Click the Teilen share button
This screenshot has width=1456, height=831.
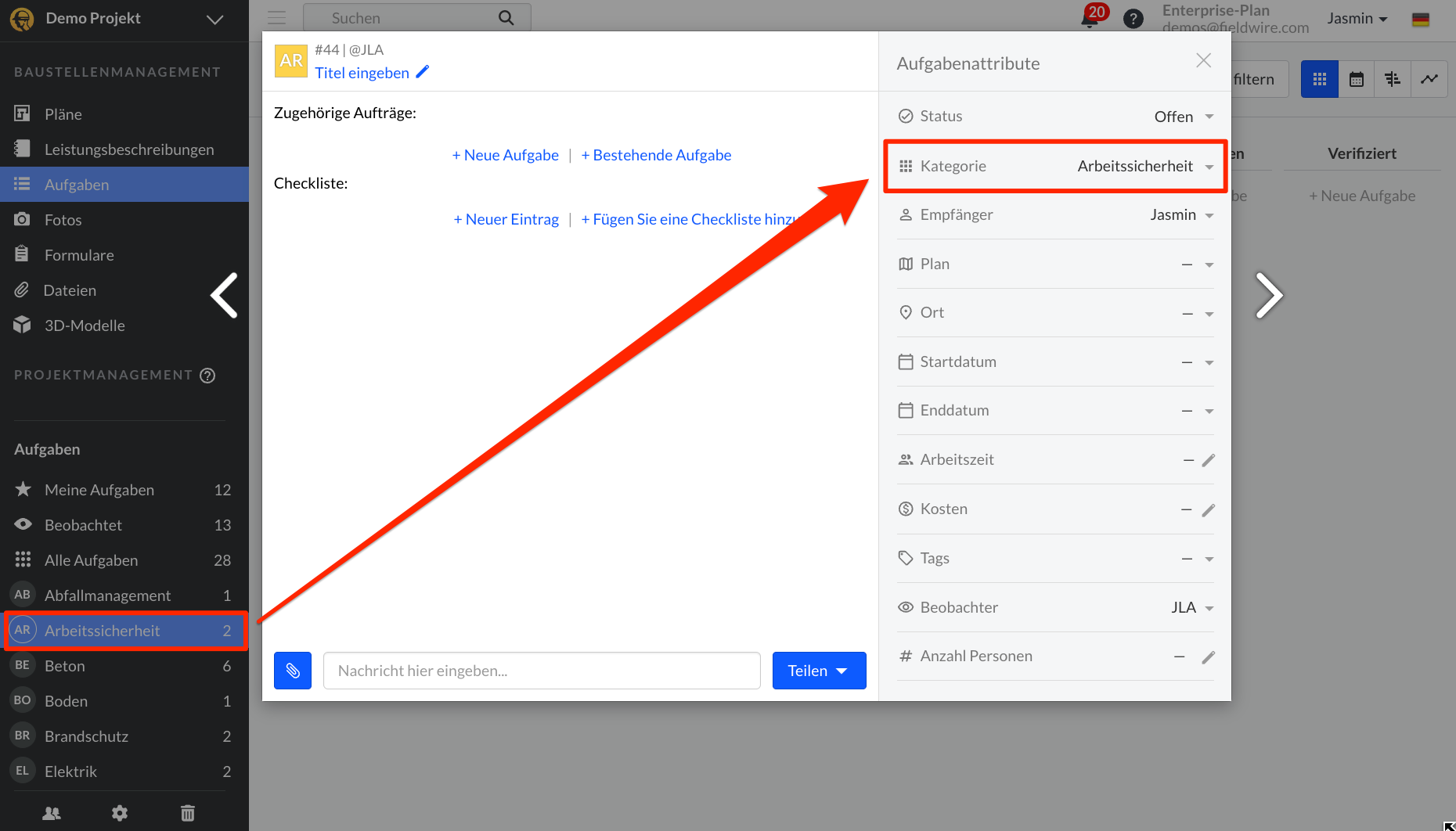pyautogui.click(x=819, y=671)
